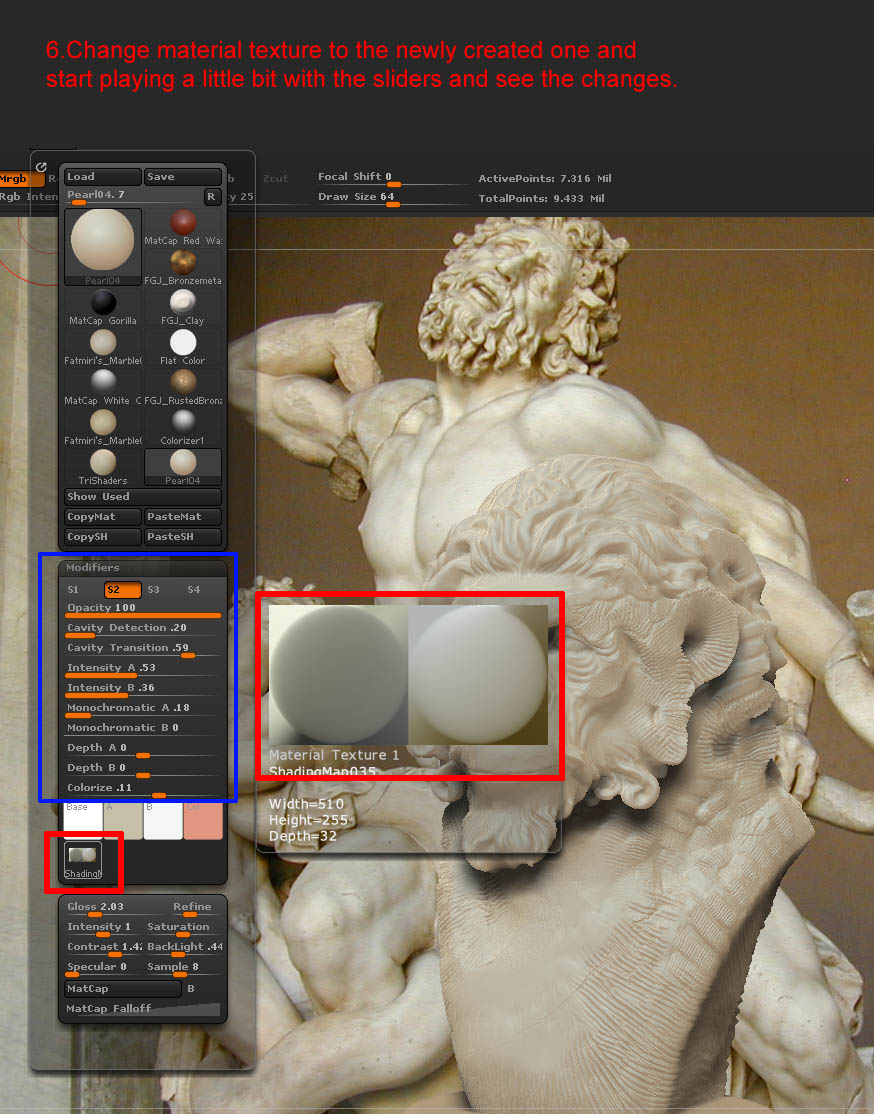874x1114 pixels.
Task: Select the Fatmiri's Marble material next to Colorizer1
Action: [x=103, y=428]
